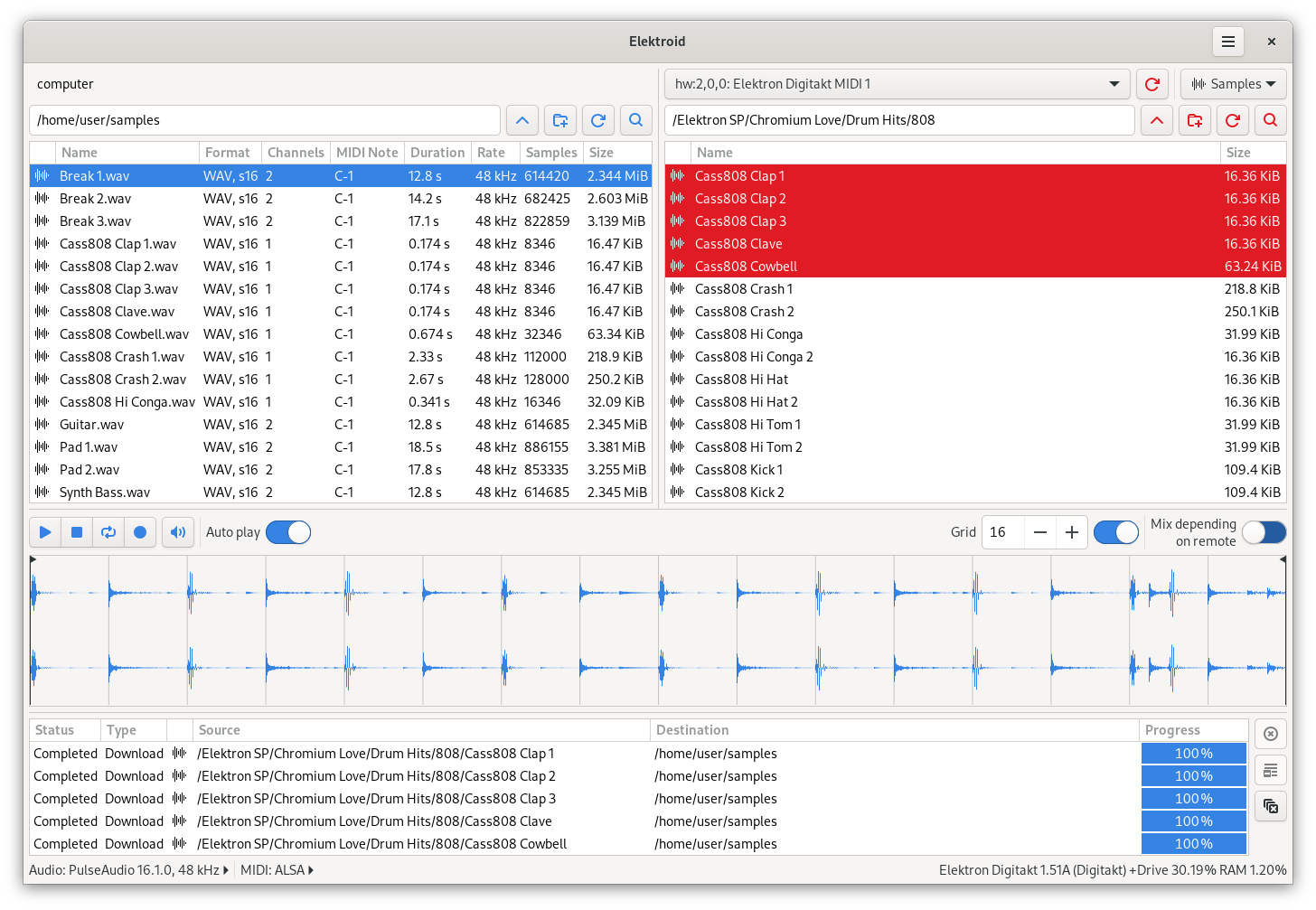Create a new folder in the local browser
Screen dimensions: 1316x910
pos(560,120)
